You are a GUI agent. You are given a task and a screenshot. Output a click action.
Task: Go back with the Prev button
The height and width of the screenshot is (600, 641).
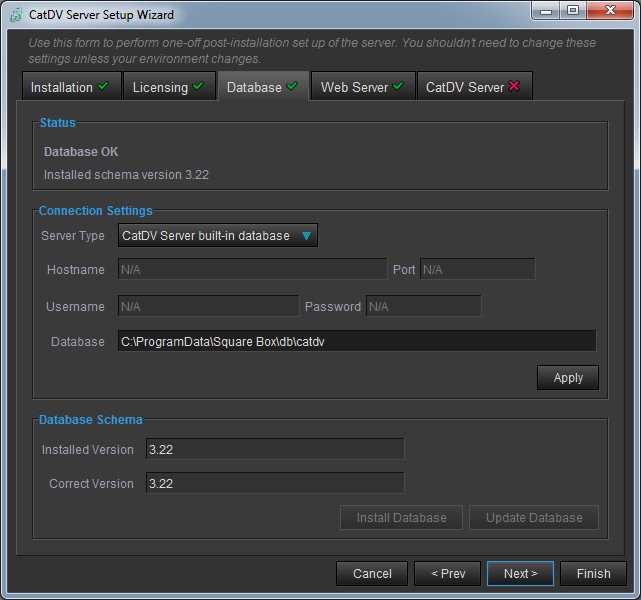[448, 573]
